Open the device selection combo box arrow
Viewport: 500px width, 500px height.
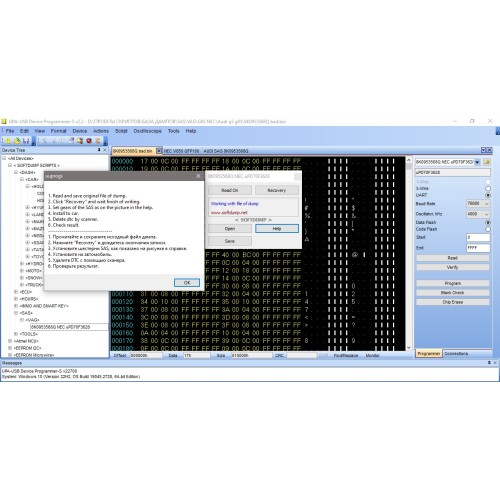click(x=477, y=162)
